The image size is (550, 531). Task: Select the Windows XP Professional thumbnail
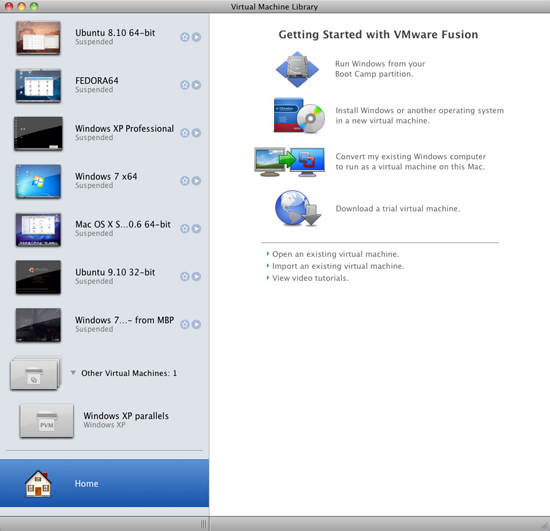(38, 134)
